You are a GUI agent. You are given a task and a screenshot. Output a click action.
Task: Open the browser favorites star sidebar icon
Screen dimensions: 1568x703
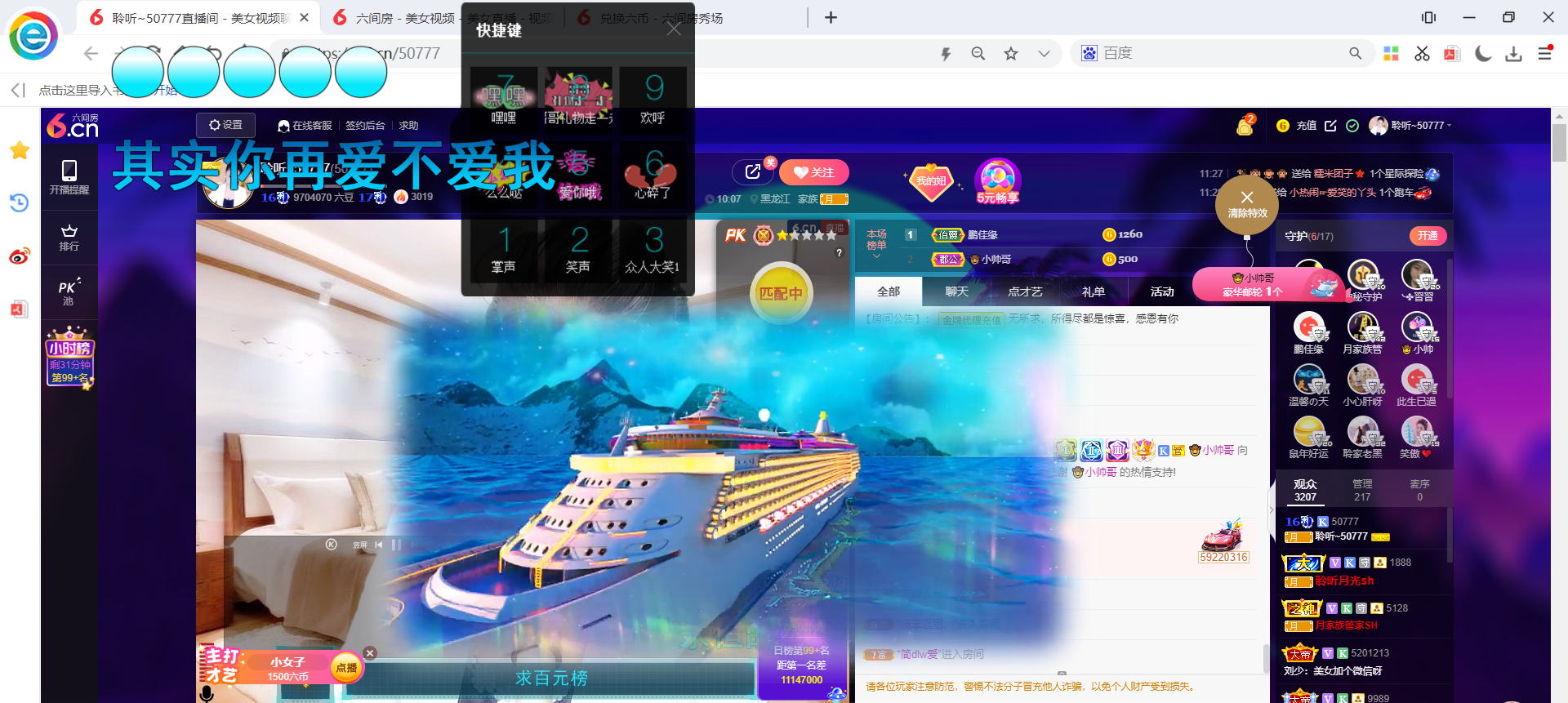click(20, 150)
